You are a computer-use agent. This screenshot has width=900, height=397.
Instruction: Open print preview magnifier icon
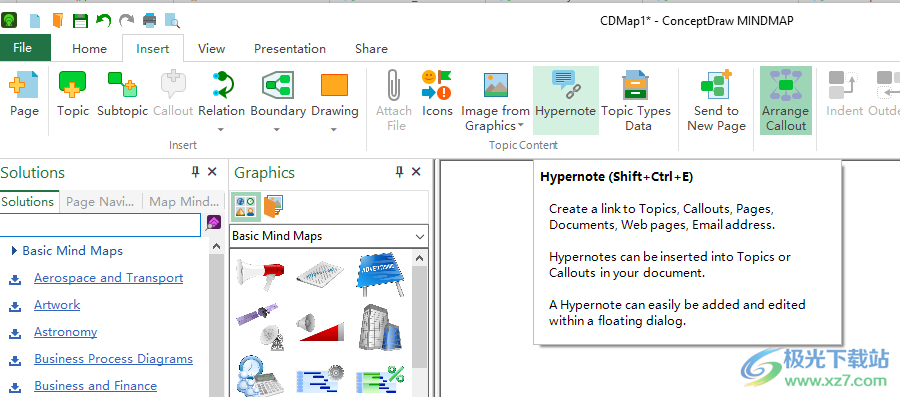click(172, 21)
